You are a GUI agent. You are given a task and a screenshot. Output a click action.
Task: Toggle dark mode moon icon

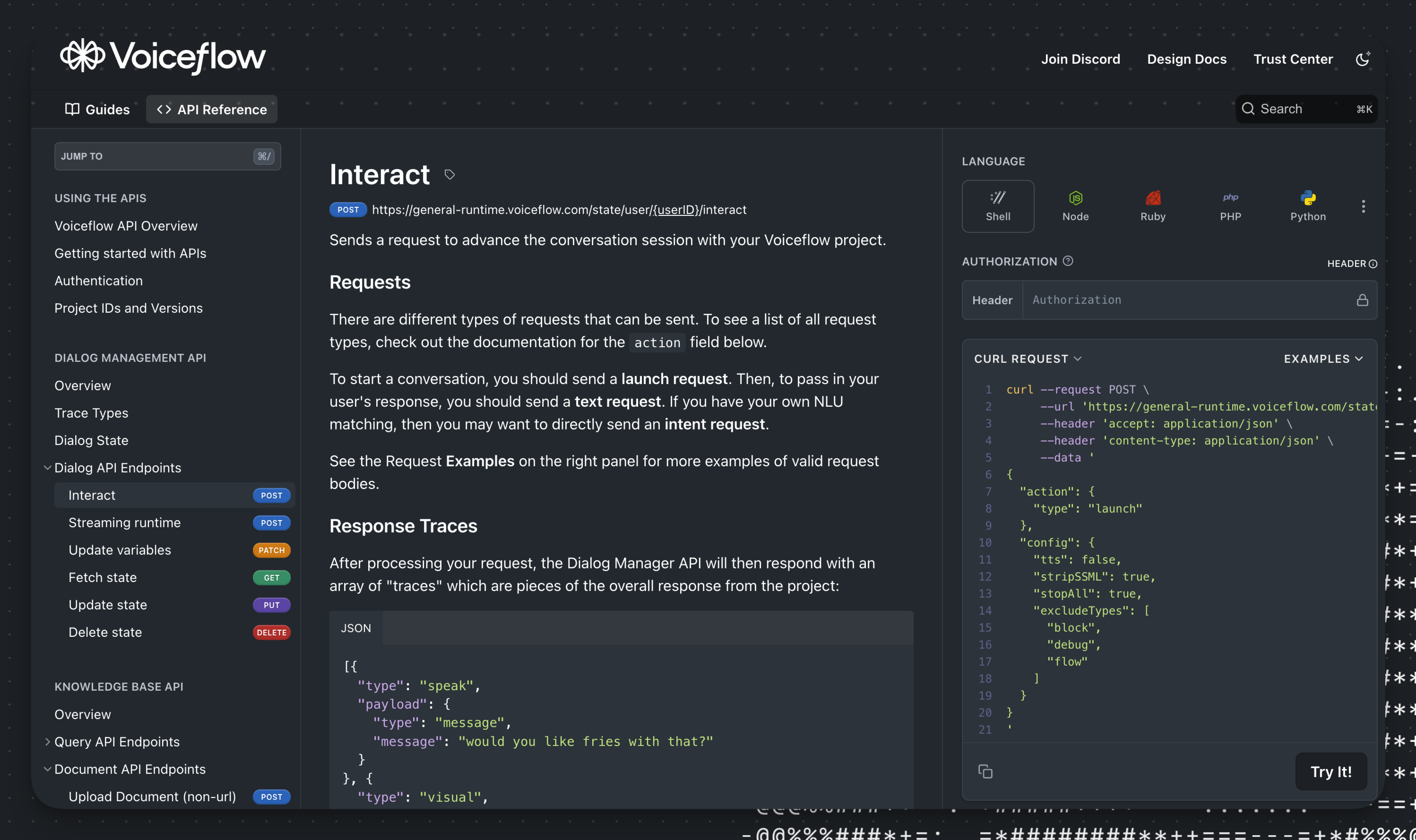pos(1363,59)
